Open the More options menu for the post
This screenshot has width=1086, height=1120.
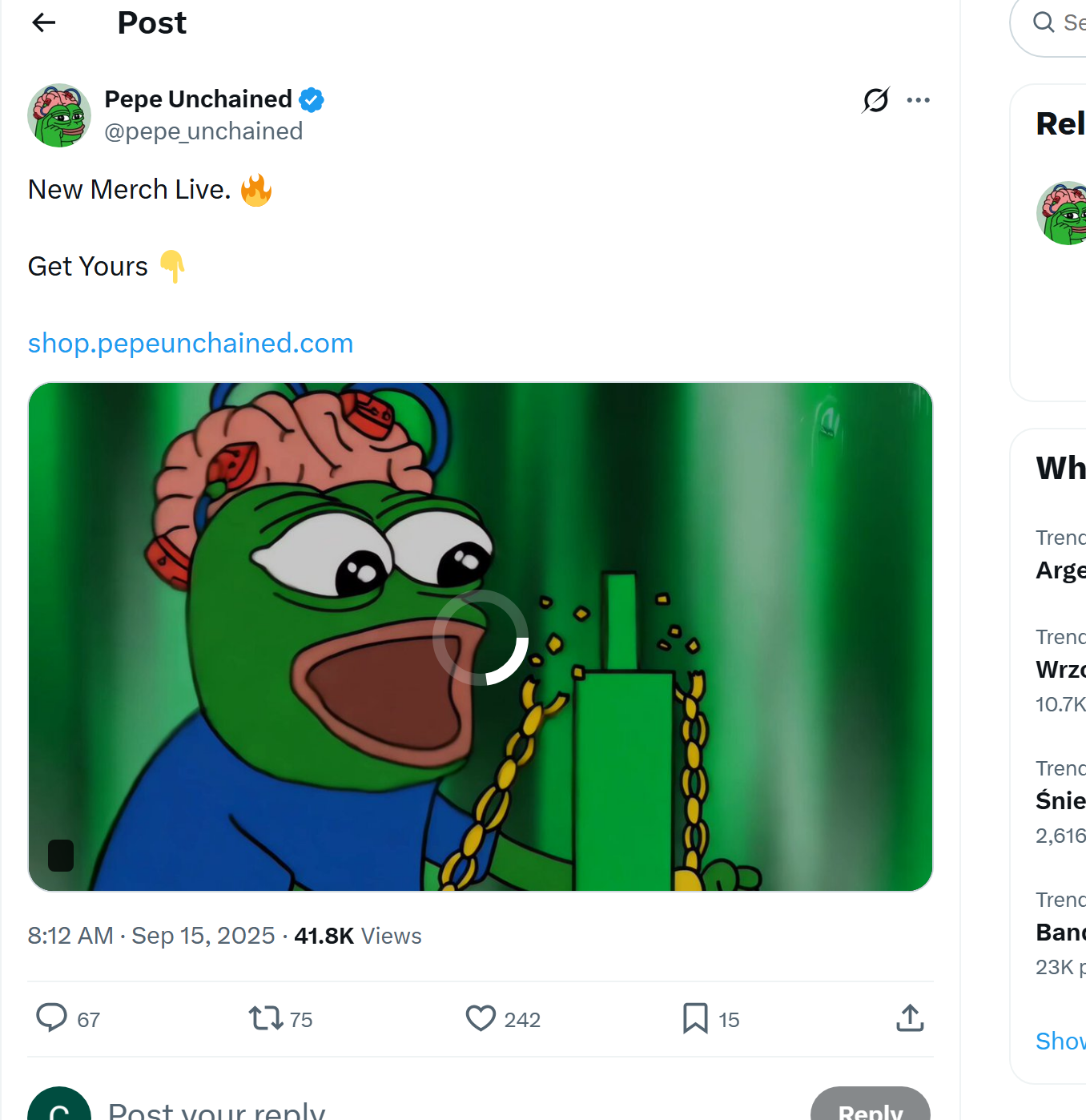pos(919,99)
